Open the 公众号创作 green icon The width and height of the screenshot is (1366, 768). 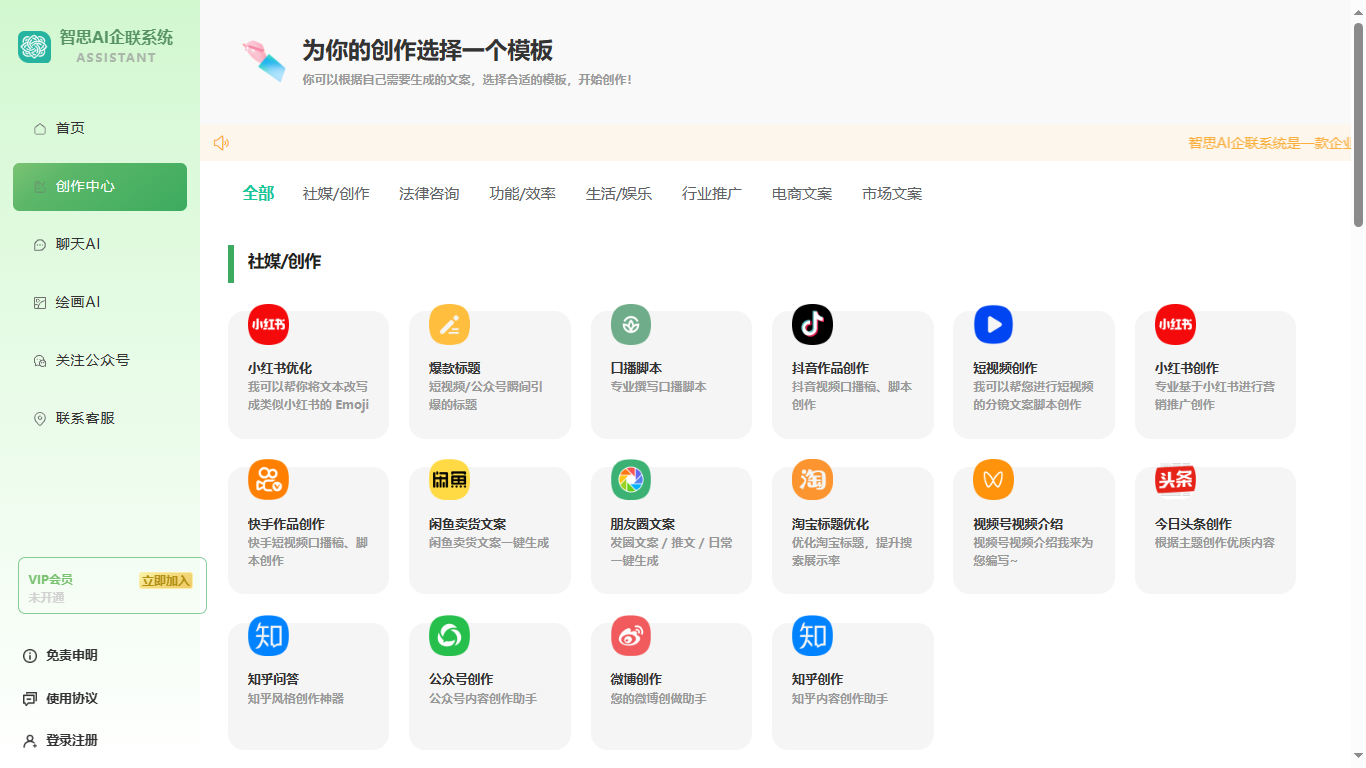coord(449,635)
